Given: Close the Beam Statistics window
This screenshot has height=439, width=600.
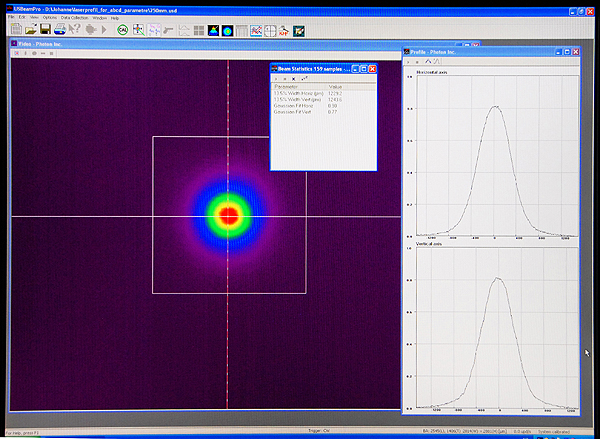Looking at the screenshot, I should [x=372, y=68].
